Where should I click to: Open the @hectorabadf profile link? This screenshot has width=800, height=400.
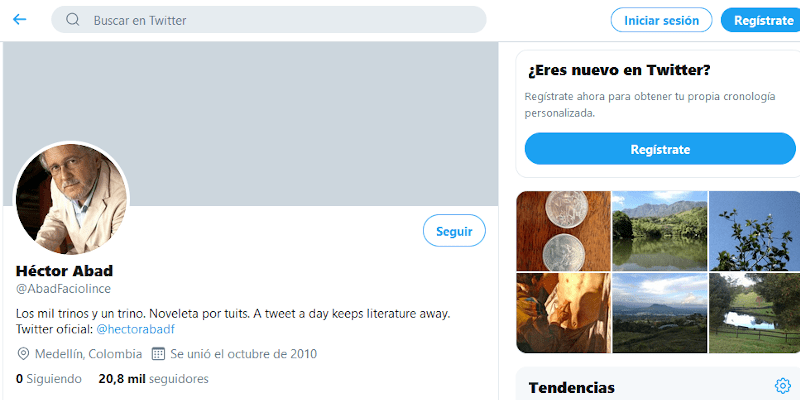136,328
